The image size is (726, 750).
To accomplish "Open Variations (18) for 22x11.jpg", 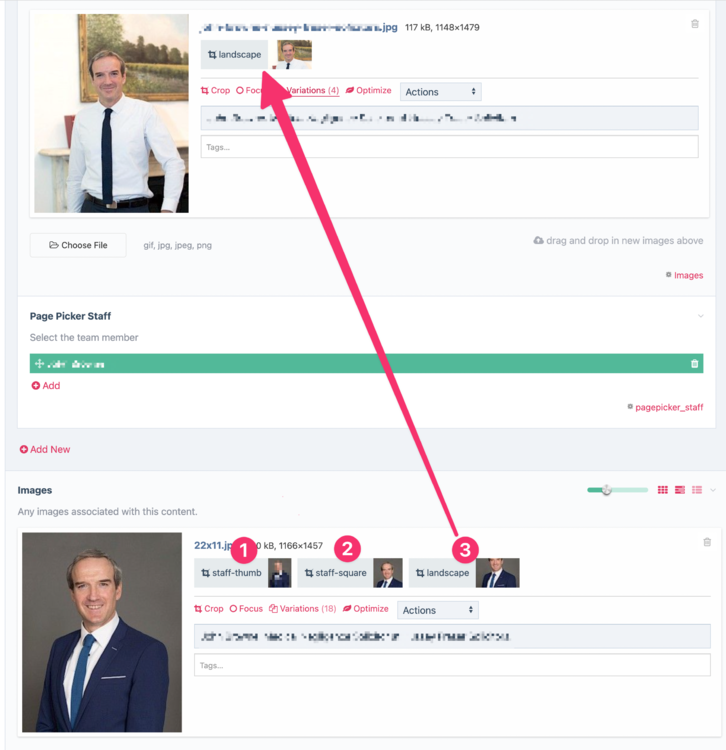I will tap(302, 609).
